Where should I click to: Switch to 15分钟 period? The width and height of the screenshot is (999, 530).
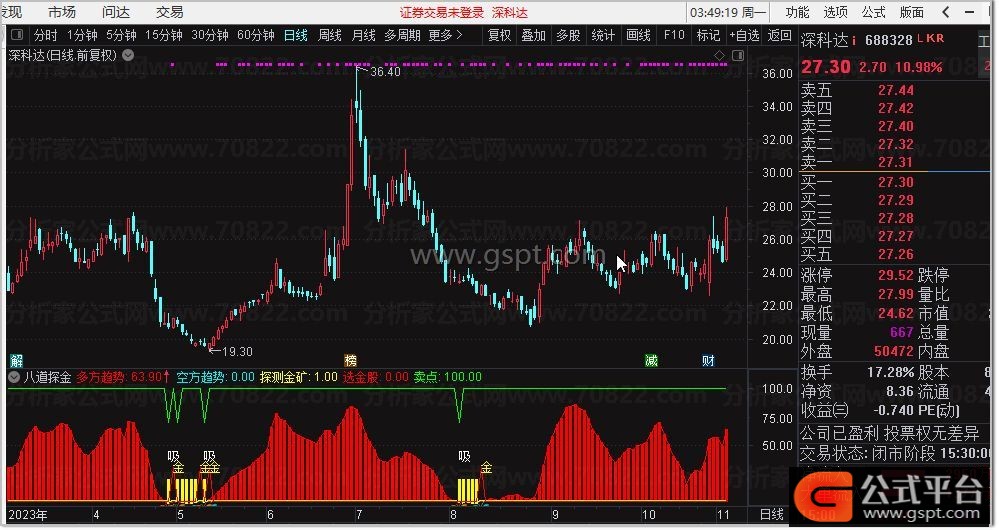click(164, 35)
